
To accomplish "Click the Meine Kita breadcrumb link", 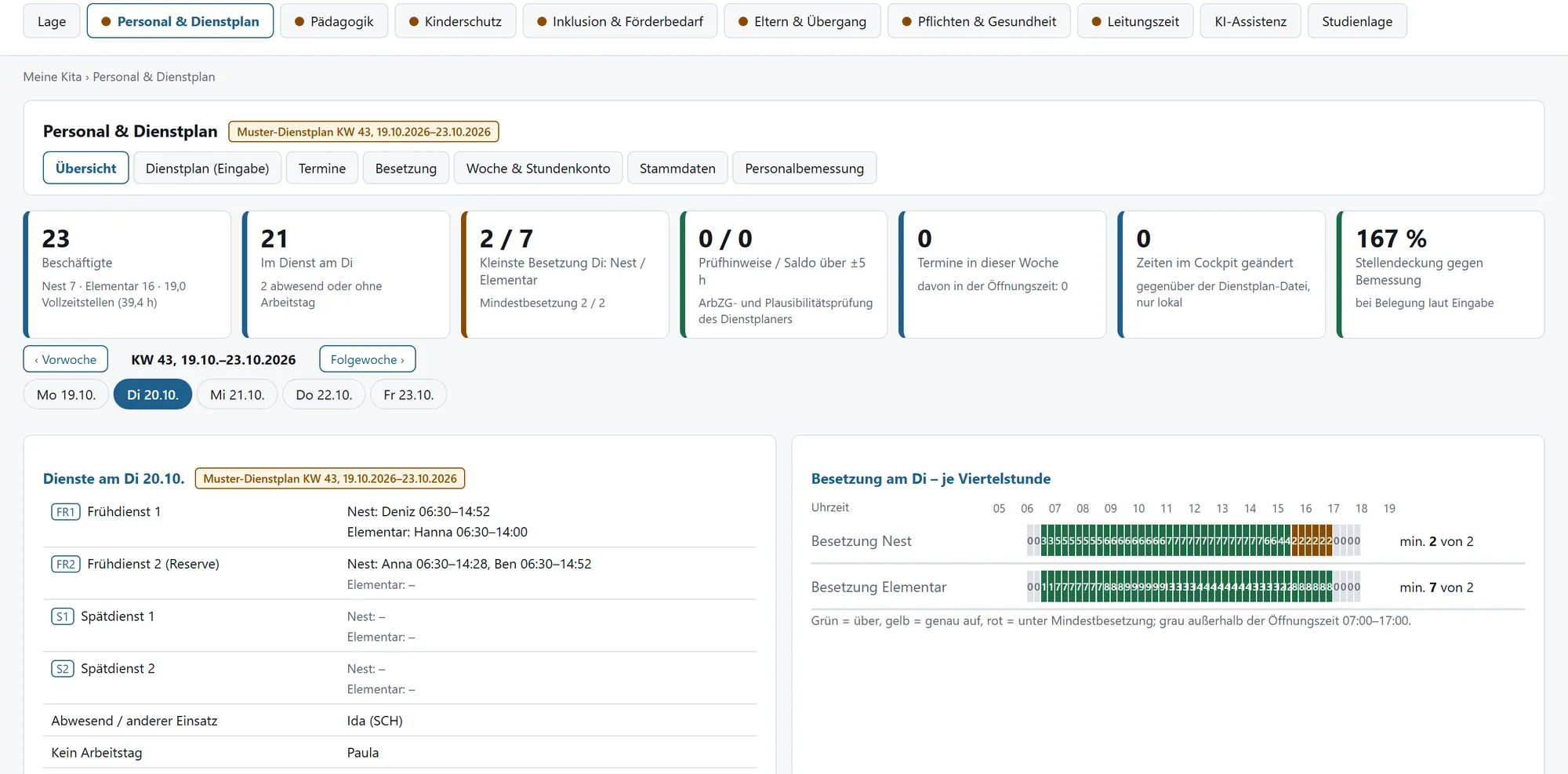I will (53, 77).
